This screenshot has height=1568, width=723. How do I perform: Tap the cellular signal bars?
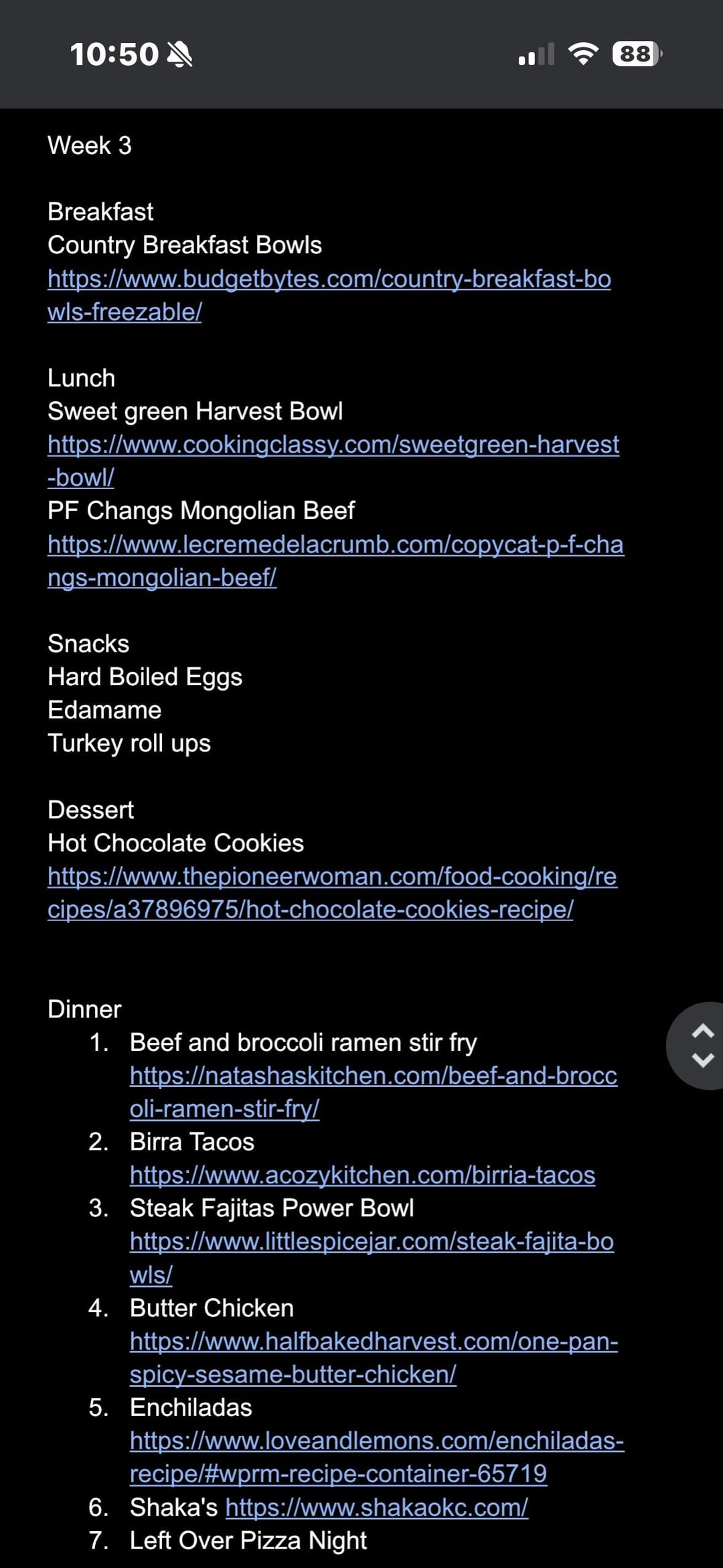tap(536, 54)
